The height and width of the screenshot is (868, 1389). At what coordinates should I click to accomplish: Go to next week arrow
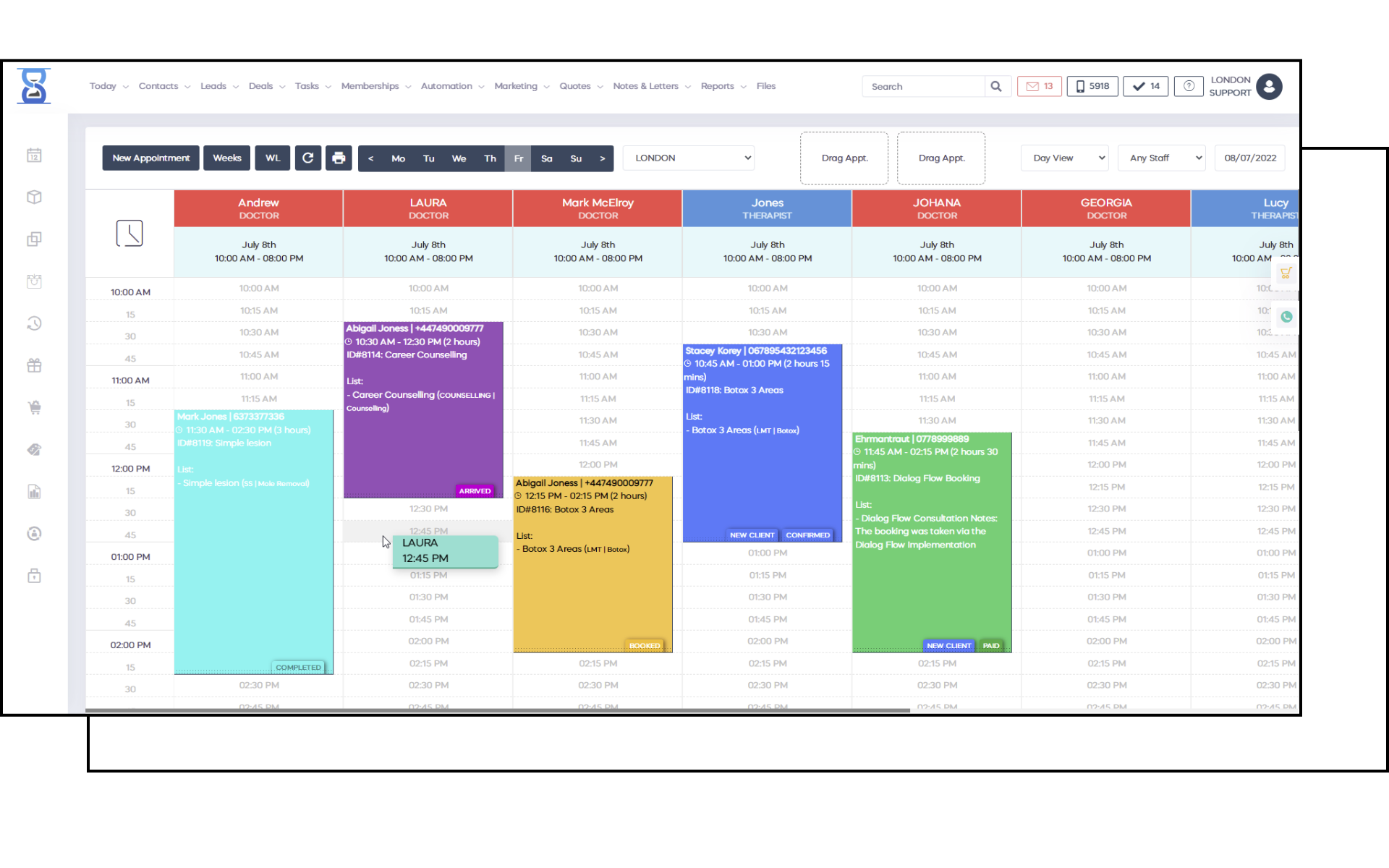[x=602, y=158]
